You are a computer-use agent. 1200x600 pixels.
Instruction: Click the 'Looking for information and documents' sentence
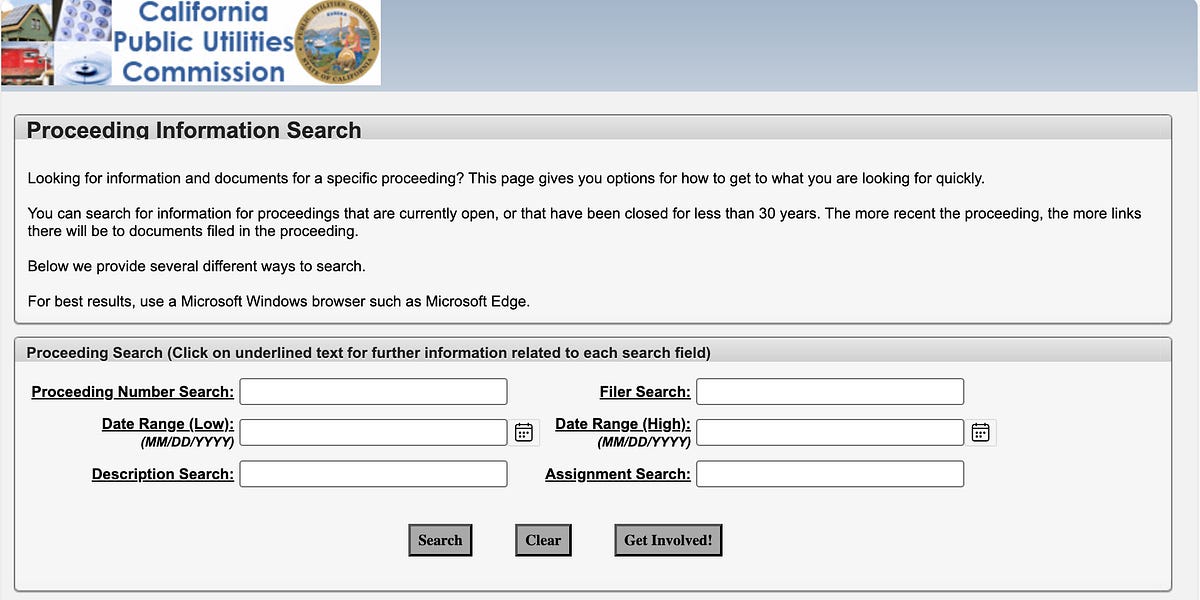506,178
